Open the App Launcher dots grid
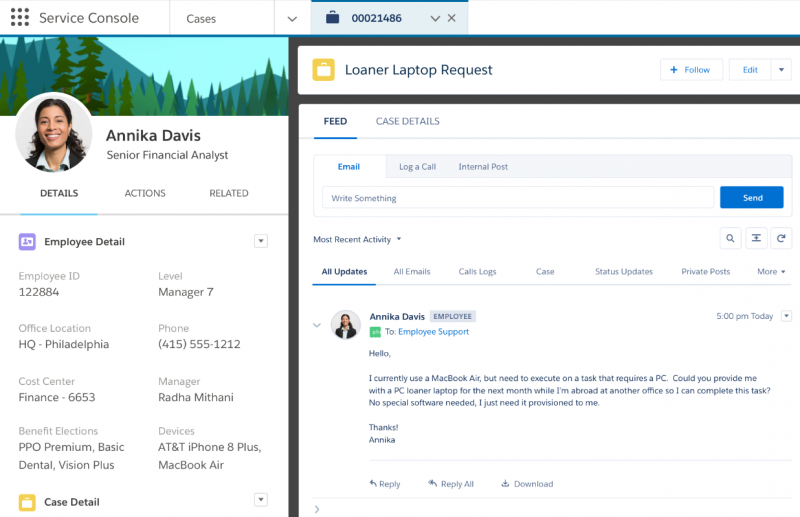 pos(20,17)
